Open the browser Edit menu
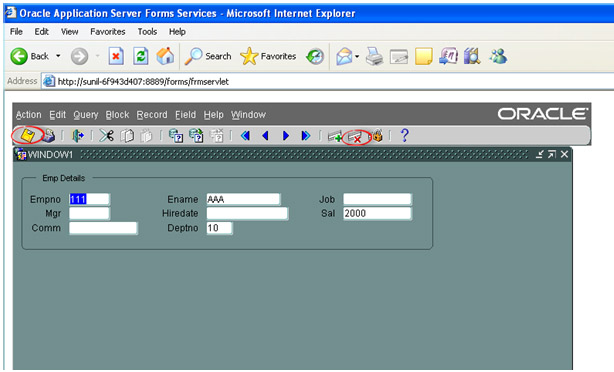Screen dimensions: 614x372 click(41, 32)
